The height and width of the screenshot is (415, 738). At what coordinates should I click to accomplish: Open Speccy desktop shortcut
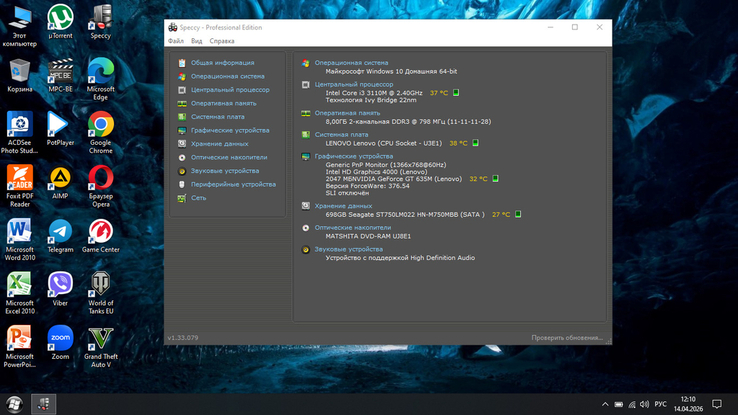pyautogui.click(x=101, y=22)
